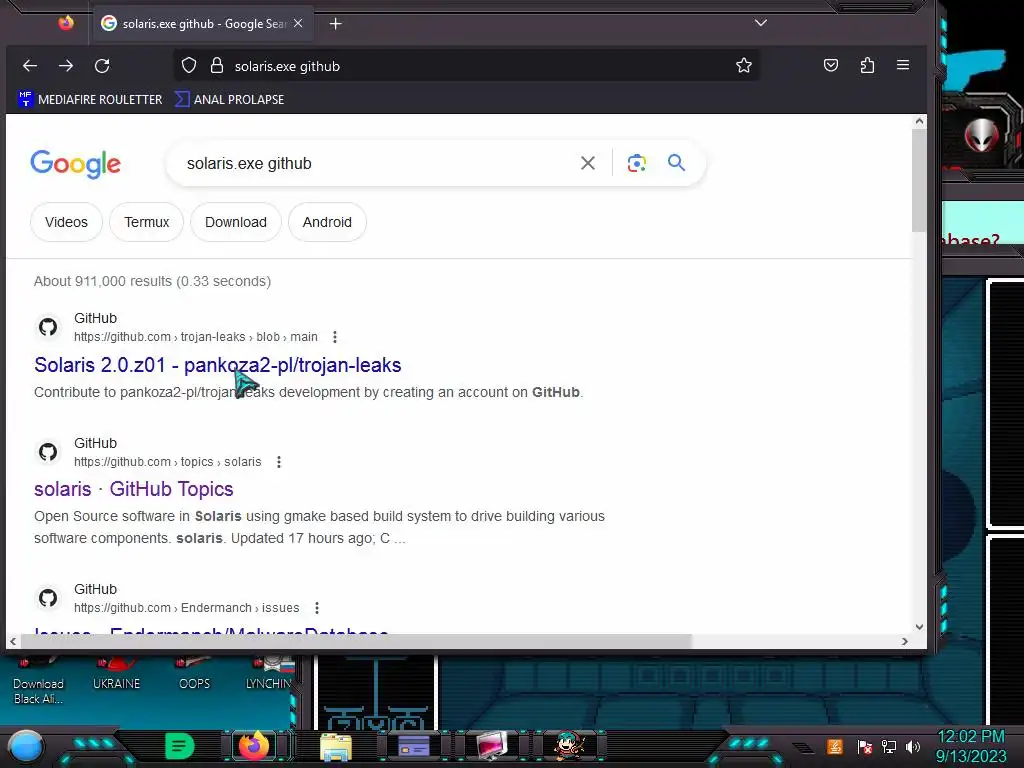The image size is (1024, 768).
Task: Open the Pocket save icon
Action: point(831,65)
